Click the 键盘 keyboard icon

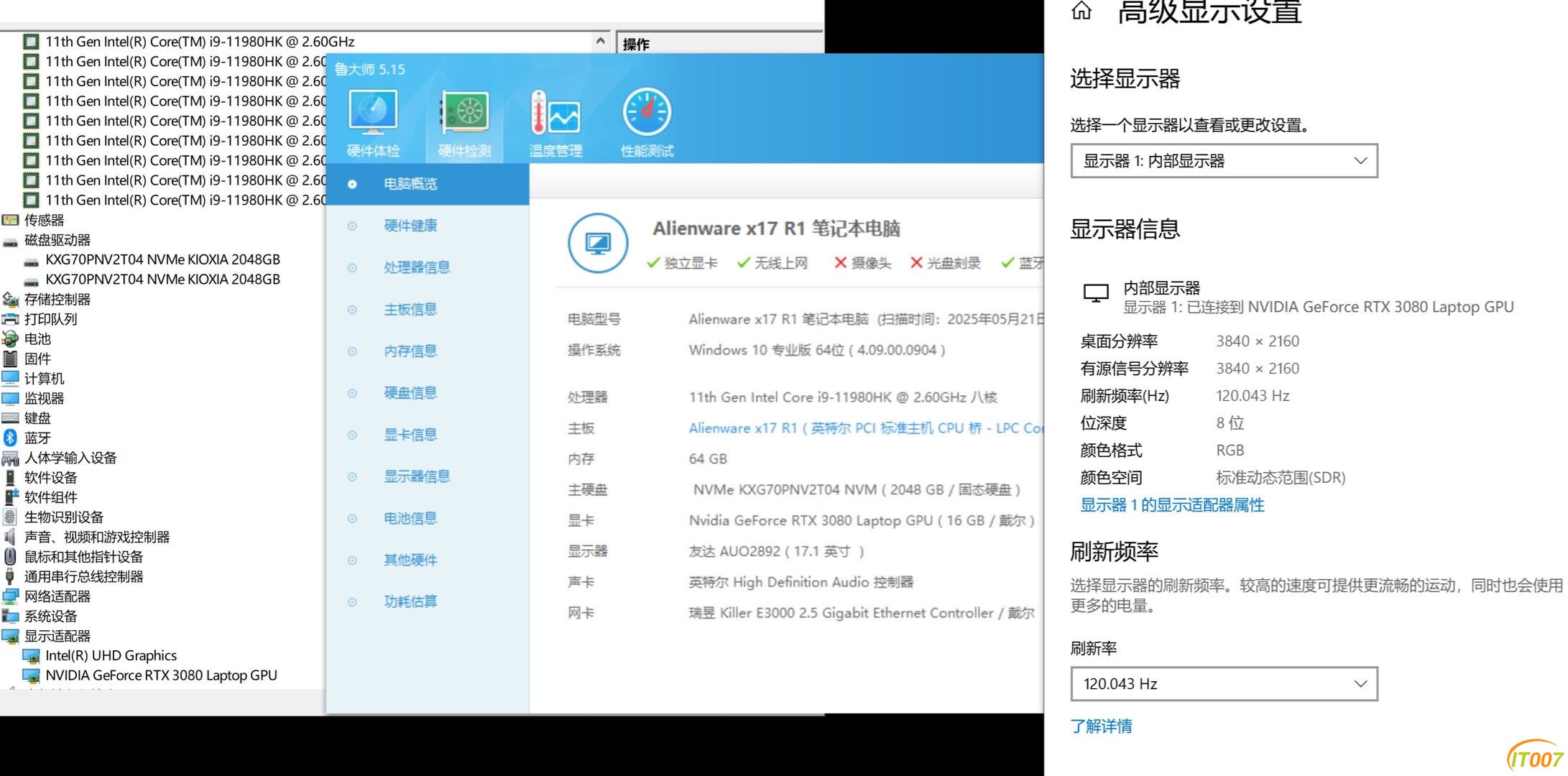pyautogui.click(x=10, y=418)
